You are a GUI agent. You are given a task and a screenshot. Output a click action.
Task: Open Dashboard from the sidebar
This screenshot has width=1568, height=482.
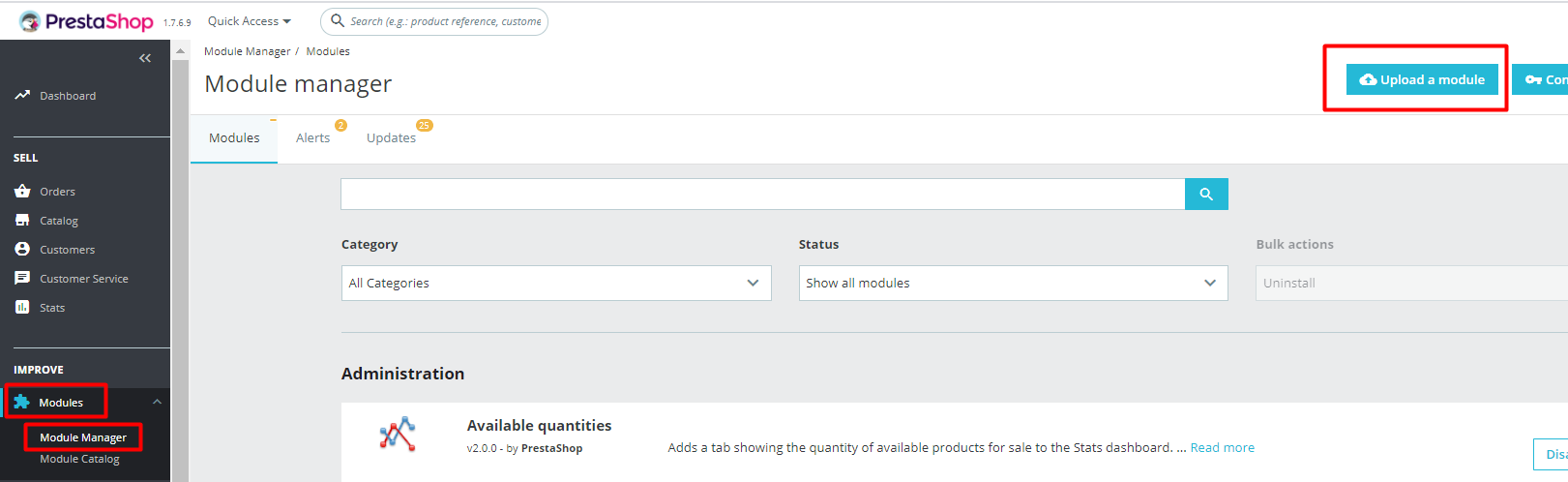[67, 96]
